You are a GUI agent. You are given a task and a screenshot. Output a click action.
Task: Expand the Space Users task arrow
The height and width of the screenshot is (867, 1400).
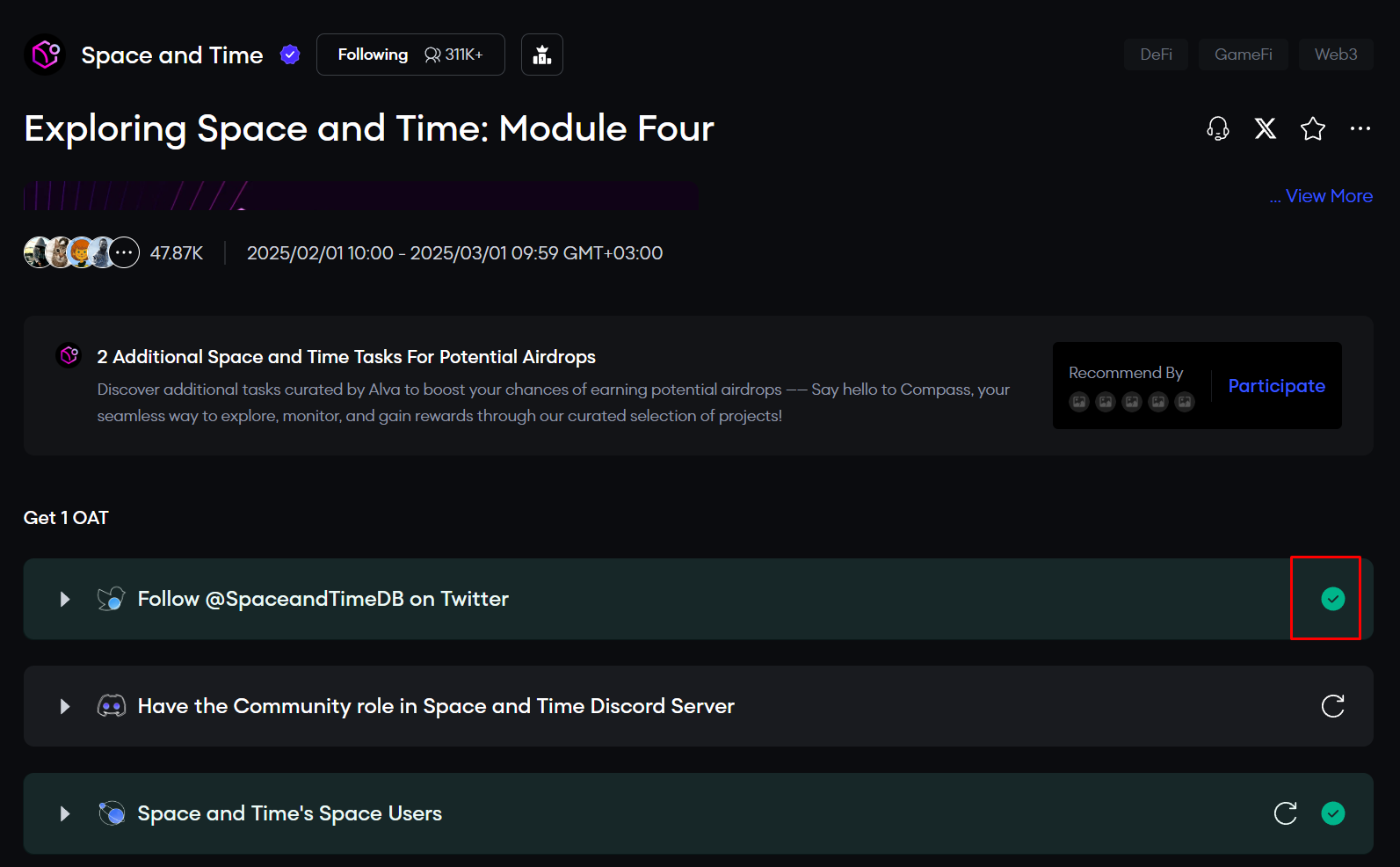(x=65, y=813)
